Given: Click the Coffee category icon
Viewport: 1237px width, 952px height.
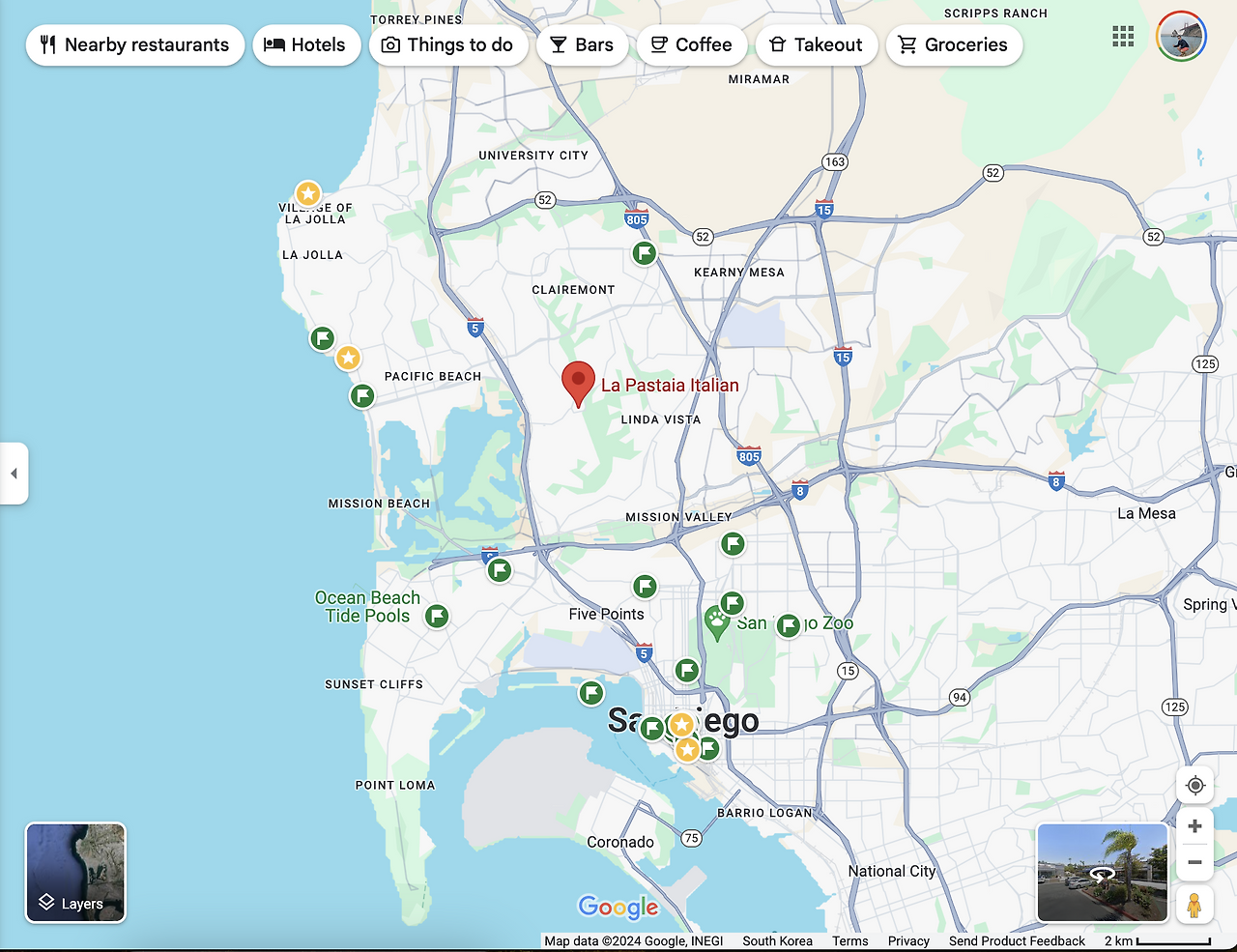Looking at the screenshot, I should (x=658, y=44).
